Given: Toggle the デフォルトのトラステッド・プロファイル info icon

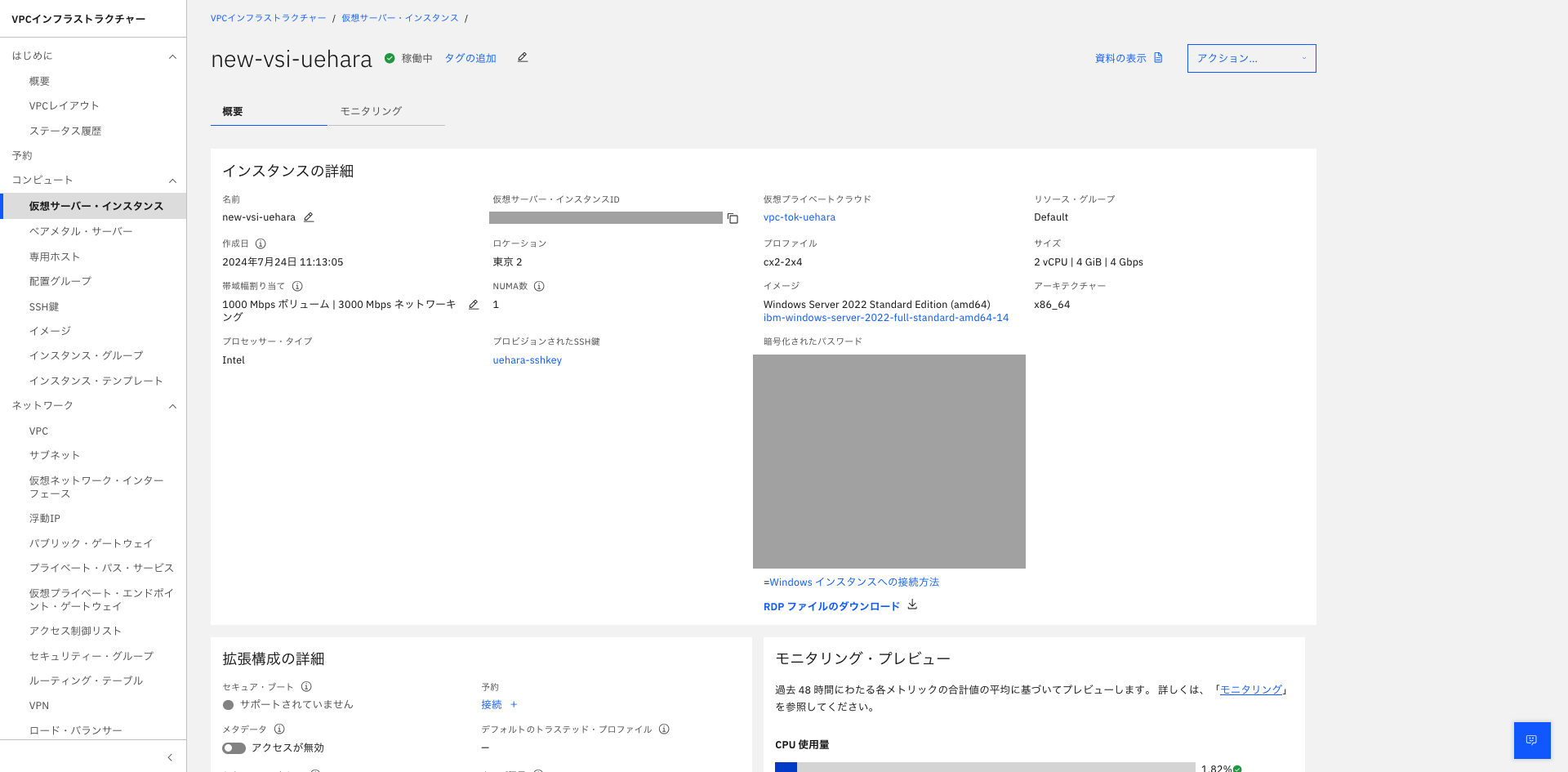Looking at the screenshot, I should [665, 729].
